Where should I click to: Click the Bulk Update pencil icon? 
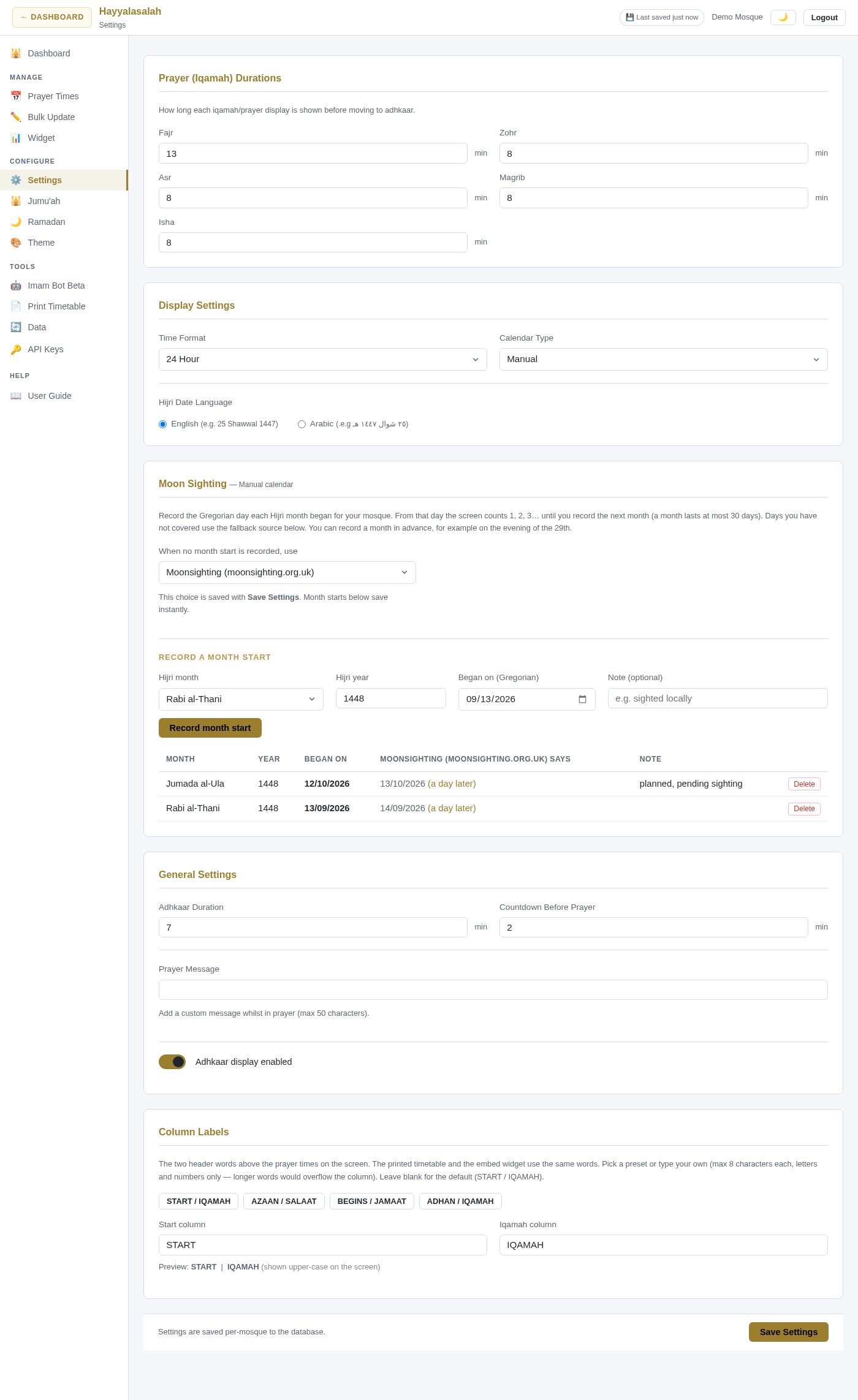point(16,117)
